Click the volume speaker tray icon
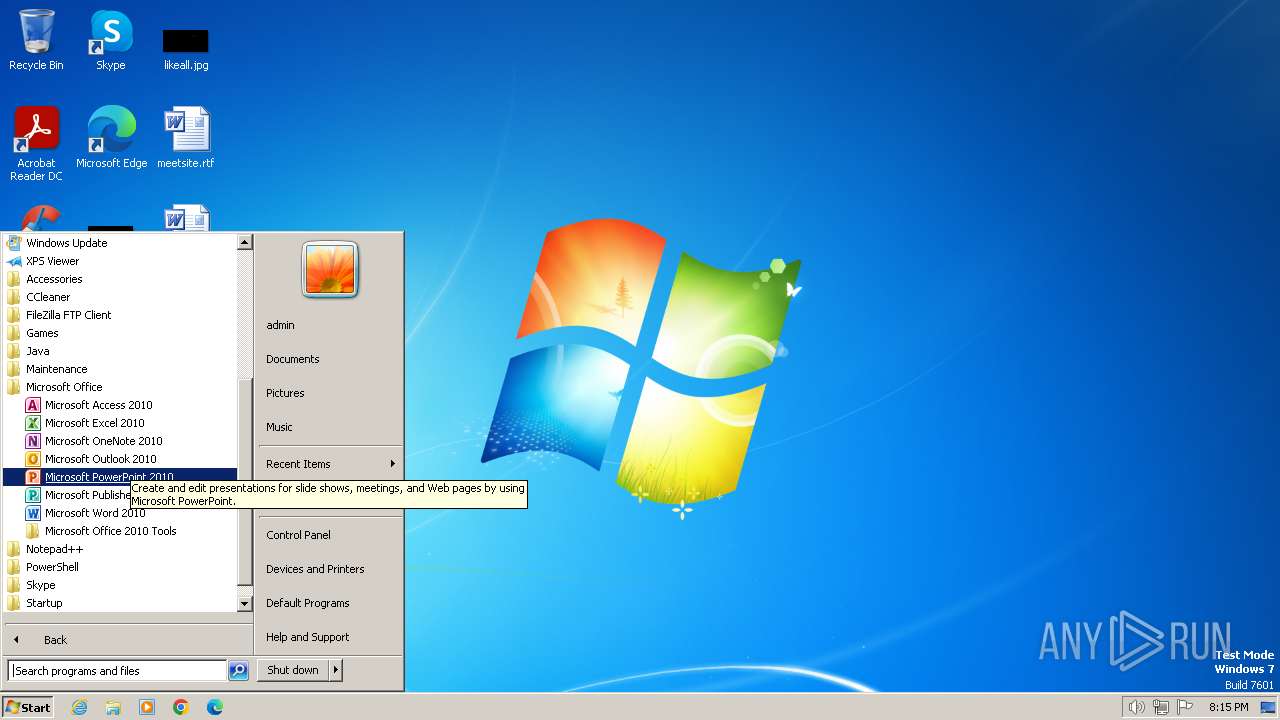Screen dimensions: 1280x720 pos(1136,707)
